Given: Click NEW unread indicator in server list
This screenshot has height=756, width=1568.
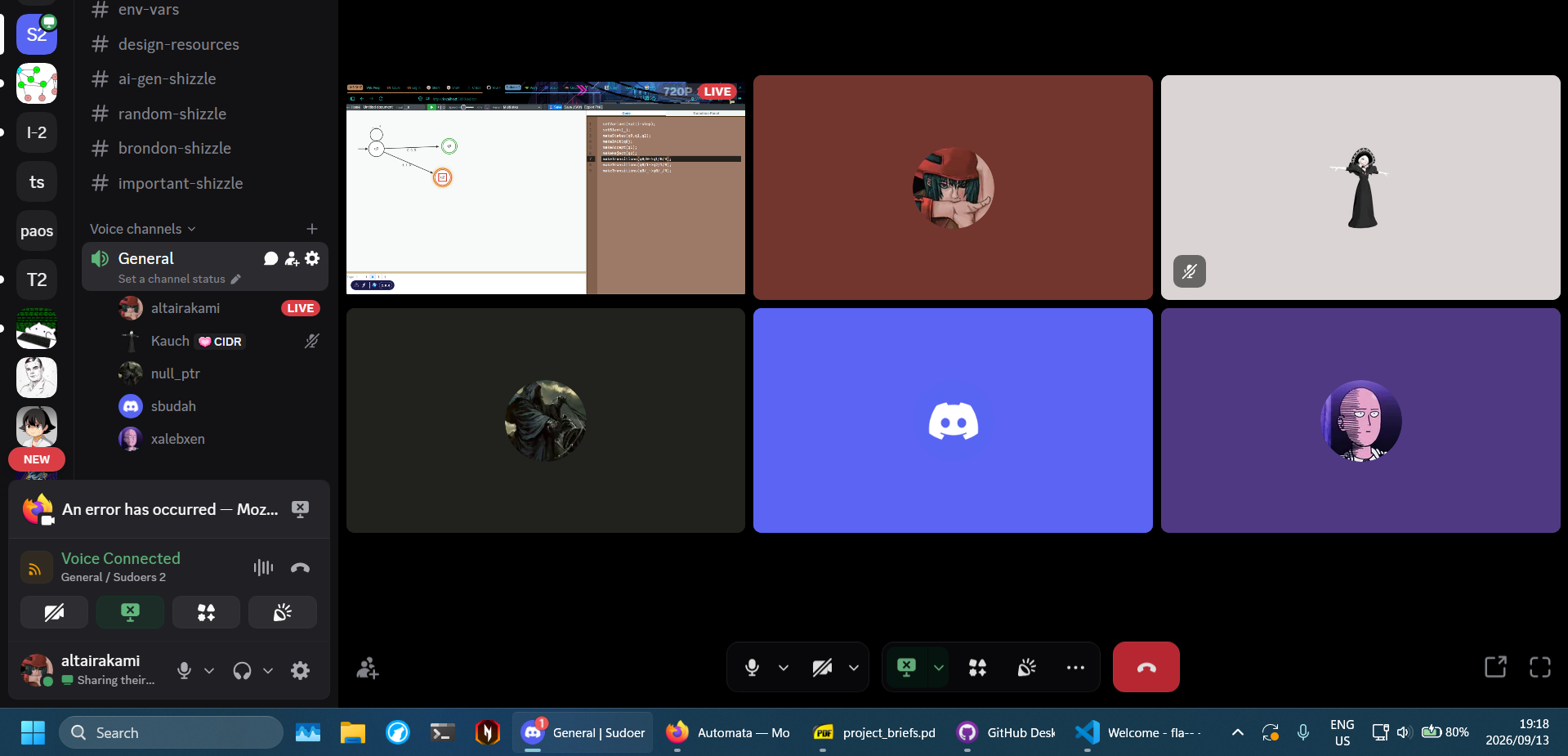Looking at the screenshot, I should tap(37, 459).
